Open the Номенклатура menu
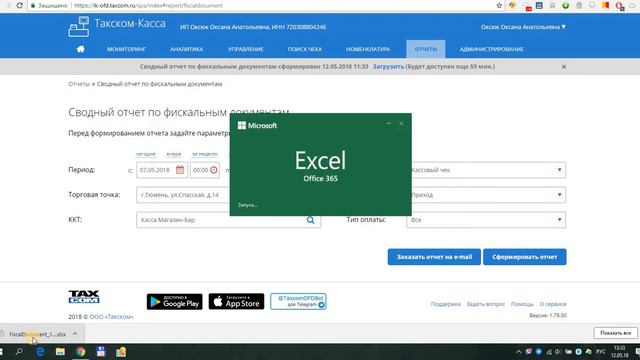 [368, 49]
